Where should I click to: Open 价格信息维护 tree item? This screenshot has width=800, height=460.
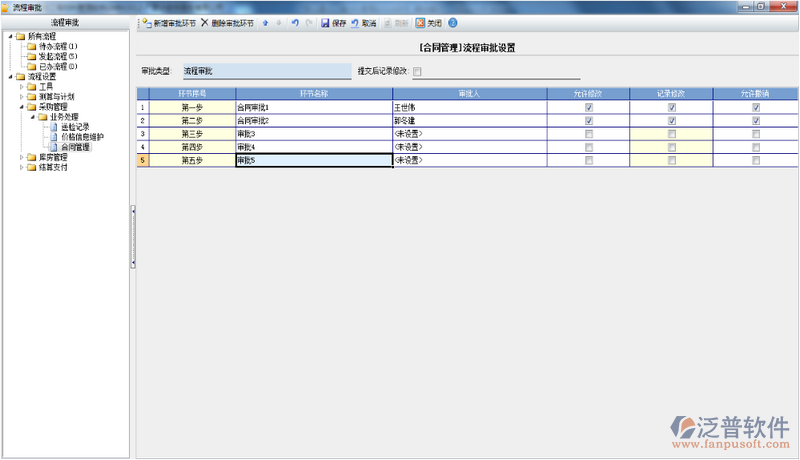[x=81, y=136]
